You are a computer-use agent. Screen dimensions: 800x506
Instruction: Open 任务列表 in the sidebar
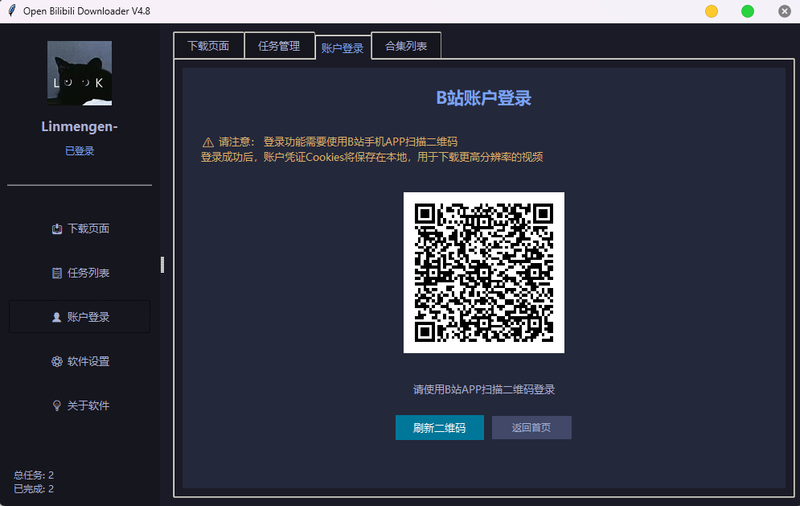pos(80,273)
